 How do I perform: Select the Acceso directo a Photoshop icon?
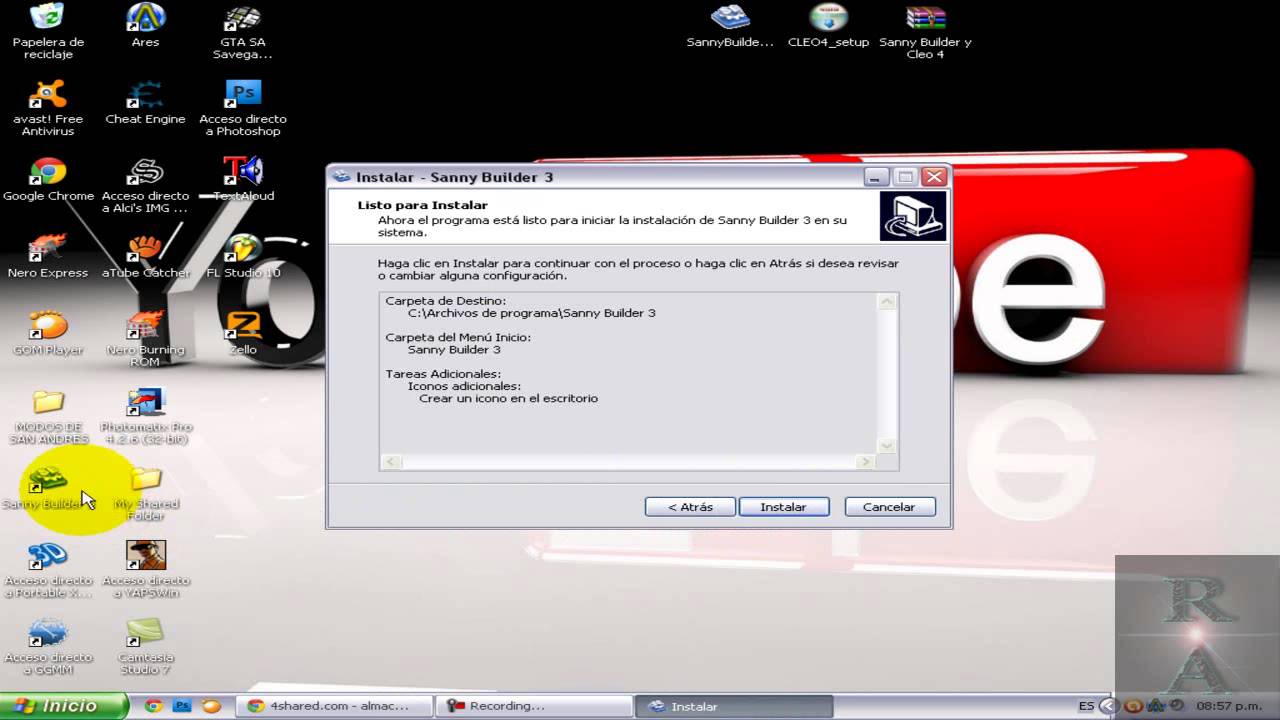point(242,108)
